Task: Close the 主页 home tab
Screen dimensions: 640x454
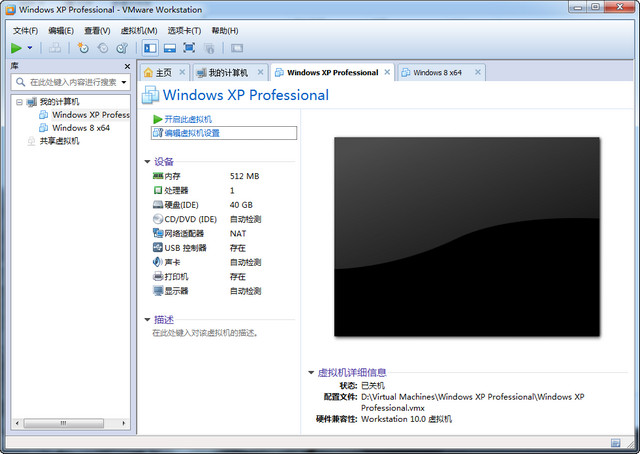Action: 183,73
